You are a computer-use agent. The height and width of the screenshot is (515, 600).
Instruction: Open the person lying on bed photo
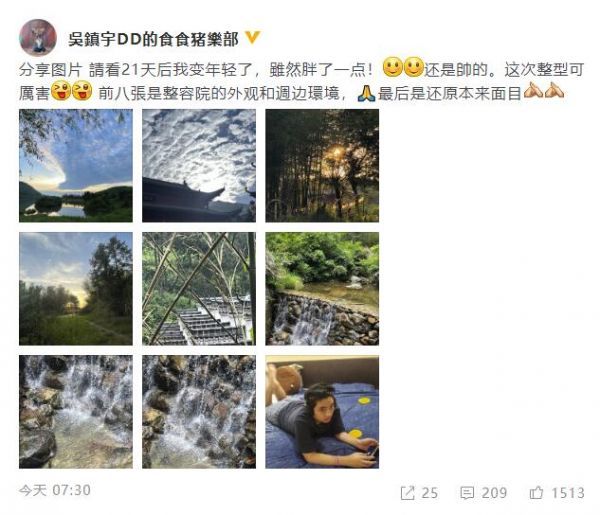coord(322,412)
